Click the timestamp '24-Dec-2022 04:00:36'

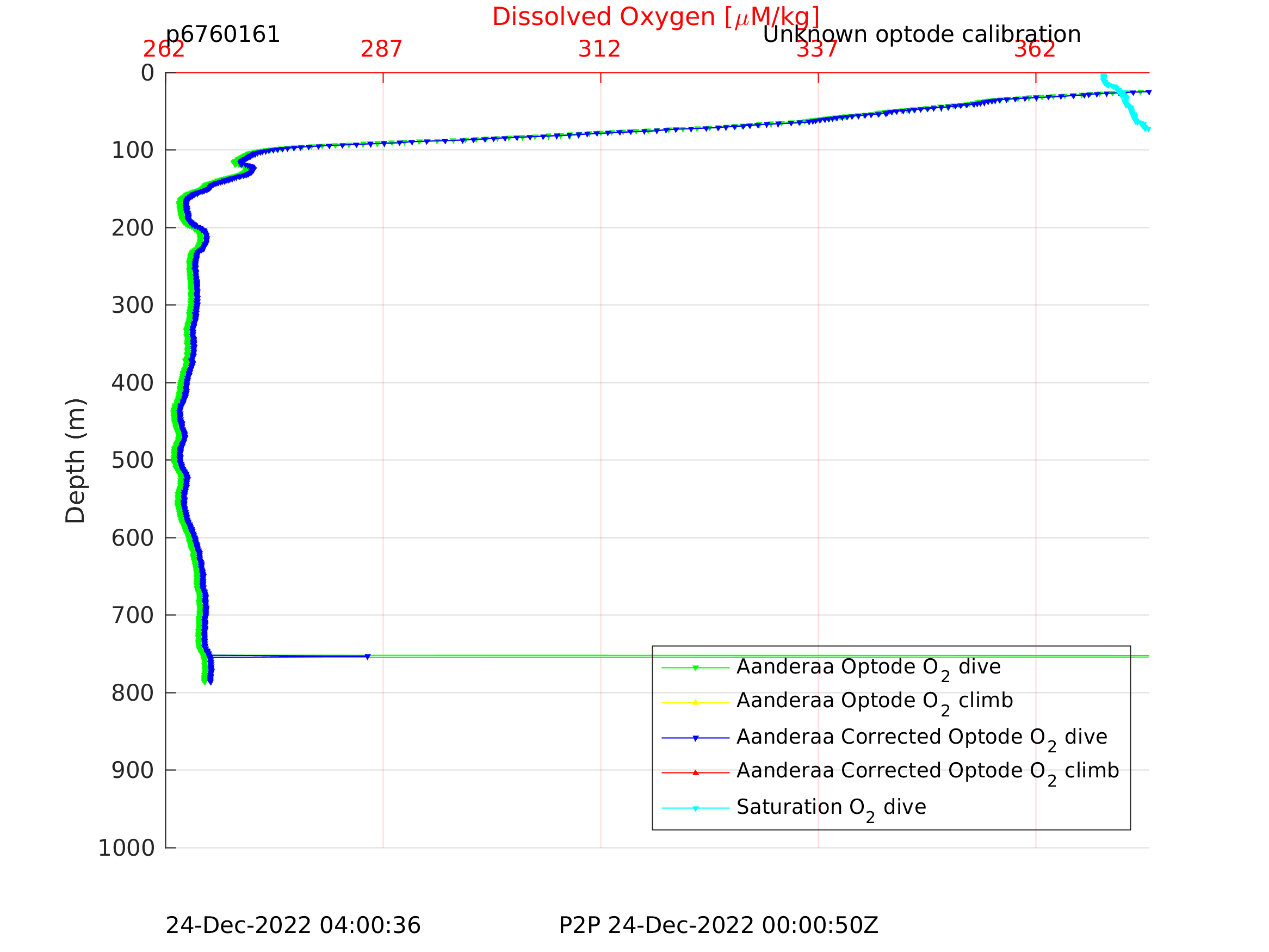pos(293,925)
